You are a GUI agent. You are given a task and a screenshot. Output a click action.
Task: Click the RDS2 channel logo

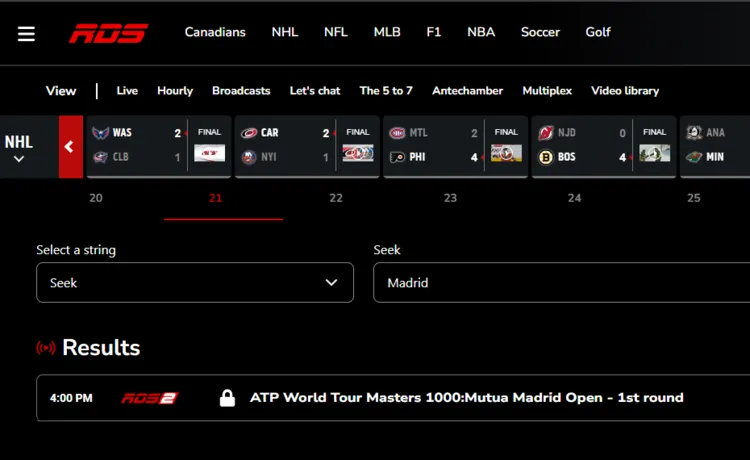pos(149,398)
